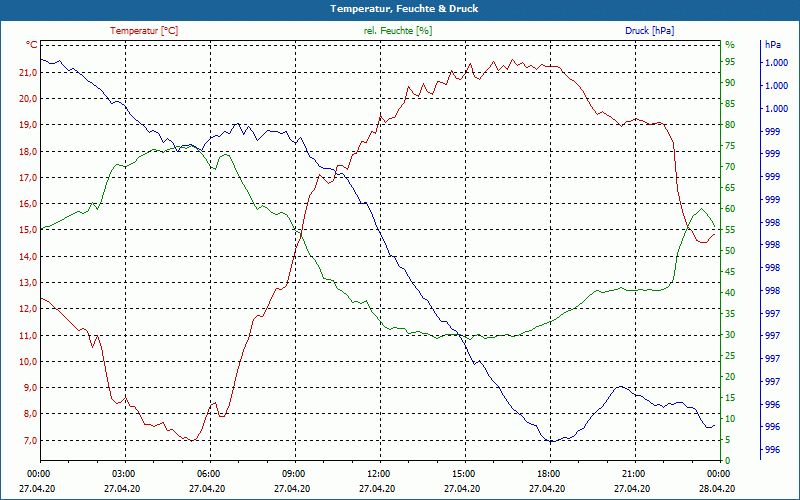This screenshot has width=800, height=500.
Task: Click the '7,0' temperature axis value
Action: point(30,440)
